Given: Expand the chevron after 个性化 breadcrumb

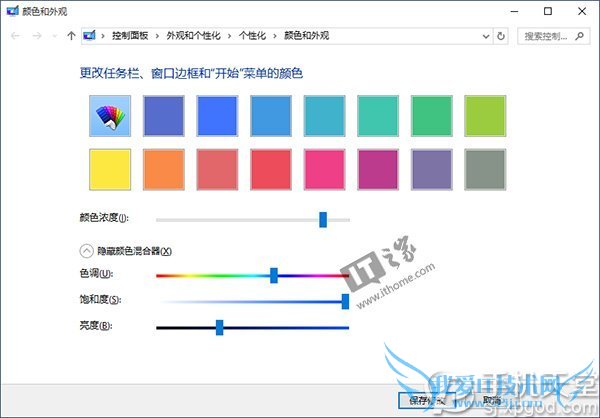Looking at the screenshot, I should coord(275,36).
